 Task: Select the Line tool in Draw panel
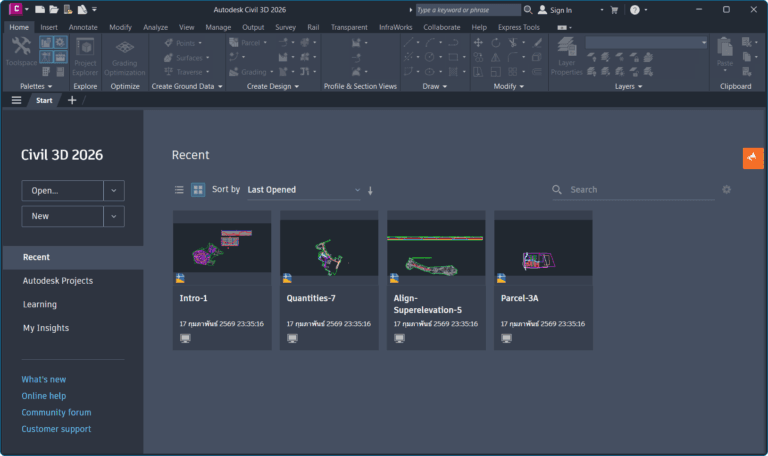click(x=408, y=43)
